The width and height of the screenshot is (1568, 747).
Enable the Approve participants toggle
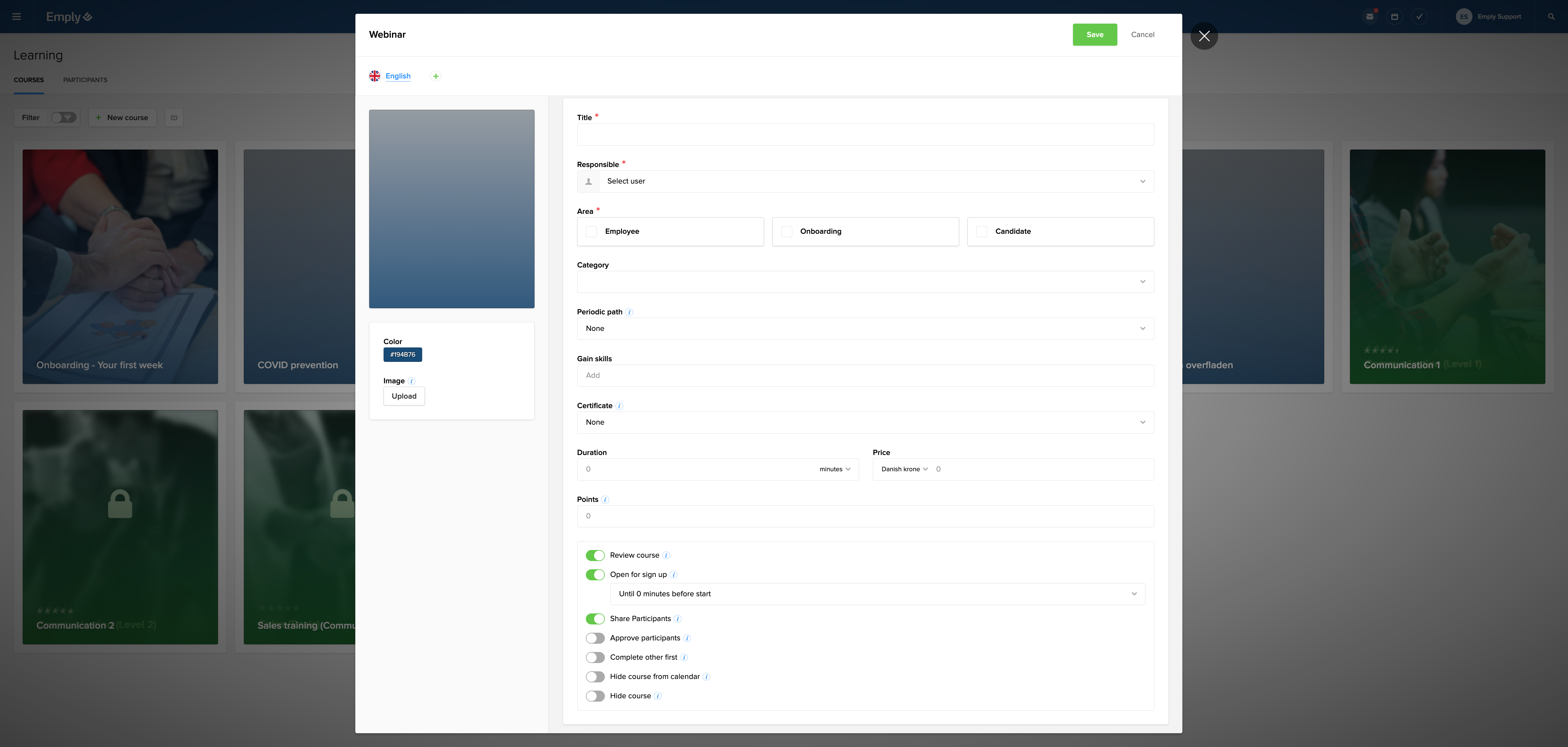pos(595,638)
